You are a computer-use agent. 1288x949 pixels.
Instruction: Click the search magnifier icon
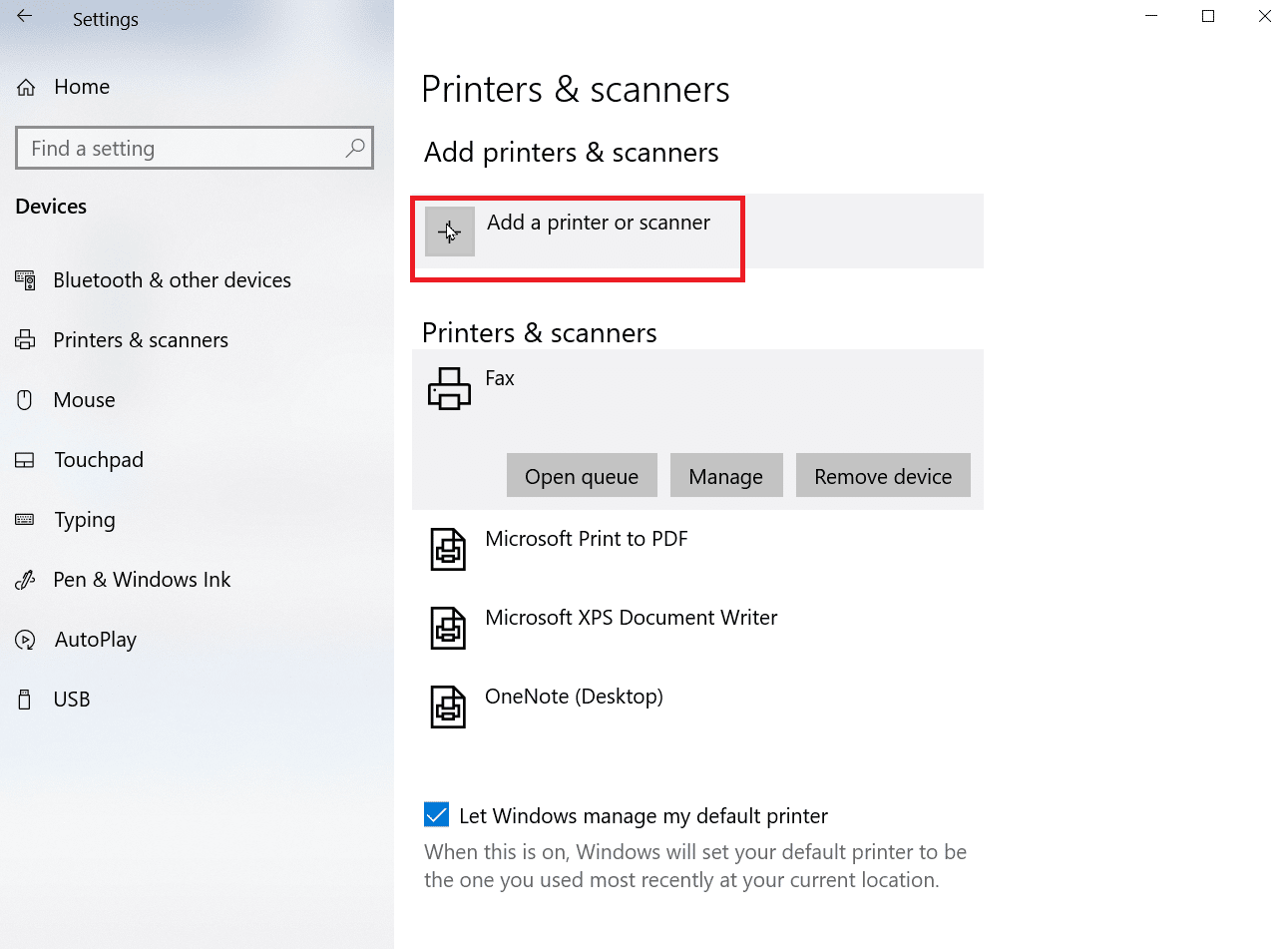pyautogui.click(x=354, y=148)
